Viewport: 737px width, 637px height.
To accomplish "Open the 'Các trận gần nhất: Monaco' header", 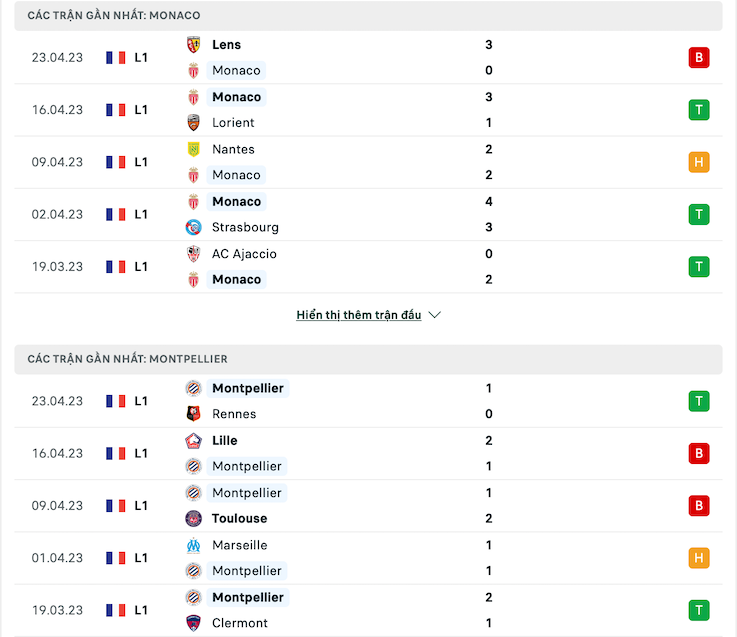I will coord(368,16).
